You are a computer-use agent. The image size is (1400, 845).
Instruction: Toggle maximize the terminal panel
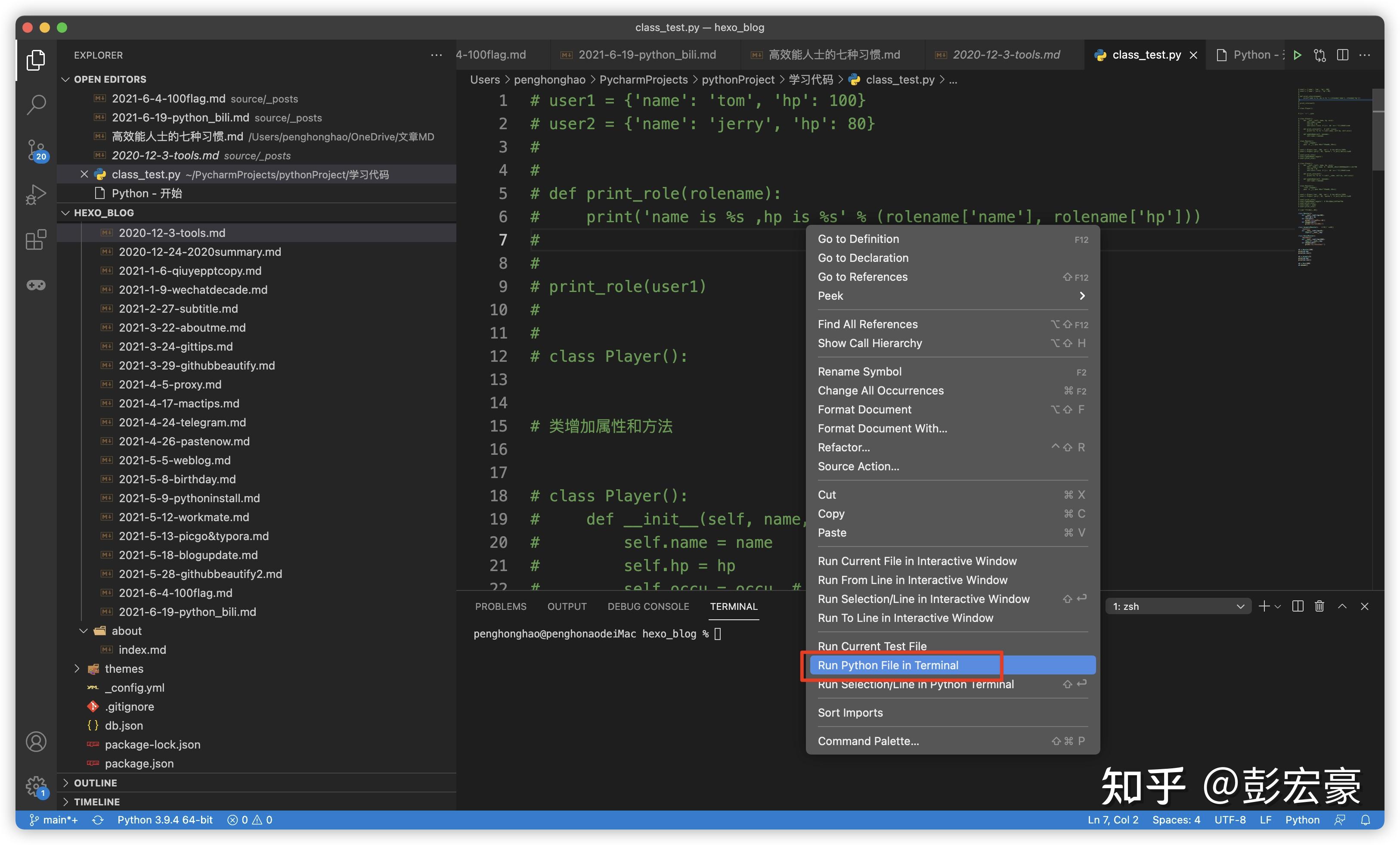pos(1342,606)
